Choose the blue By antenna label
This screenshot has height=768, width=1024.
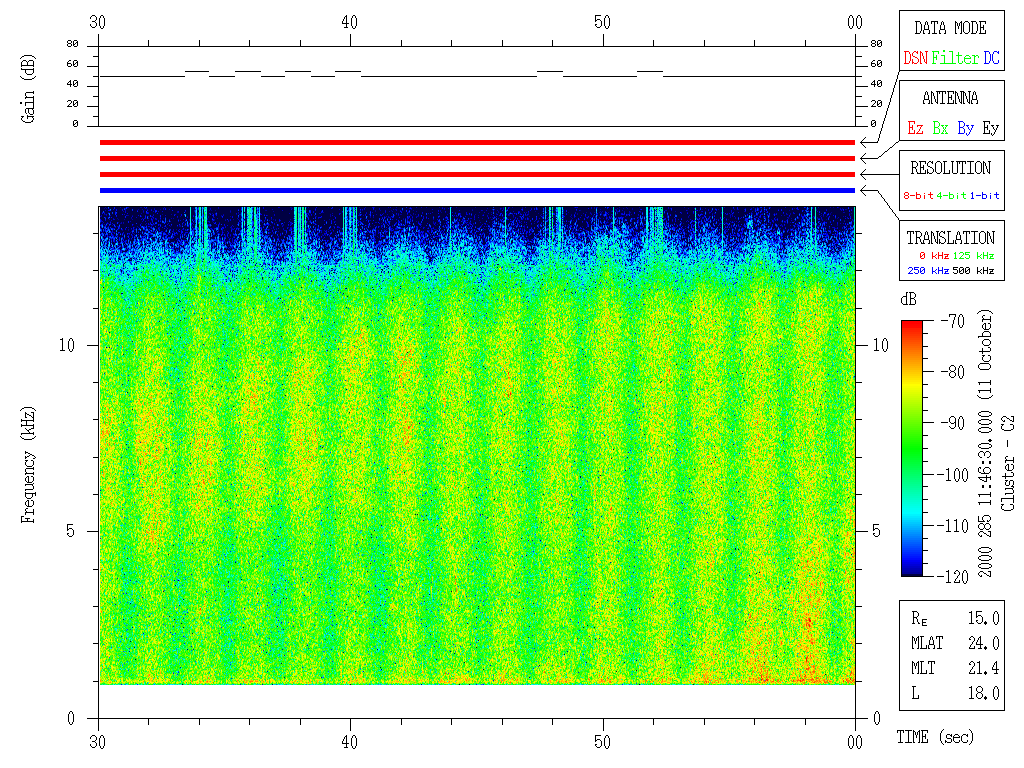(x=965, y=129)
